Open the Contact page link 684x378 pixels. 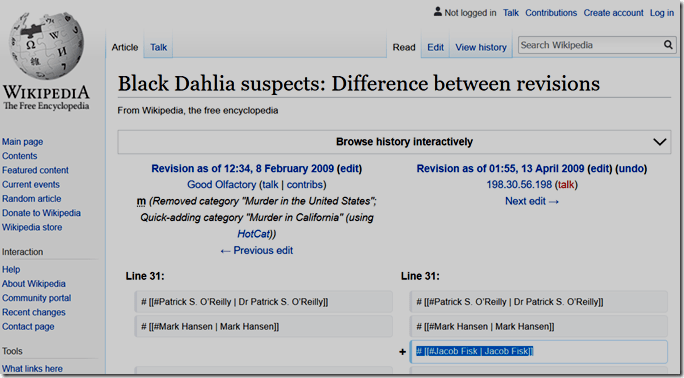tap(28, 327)
